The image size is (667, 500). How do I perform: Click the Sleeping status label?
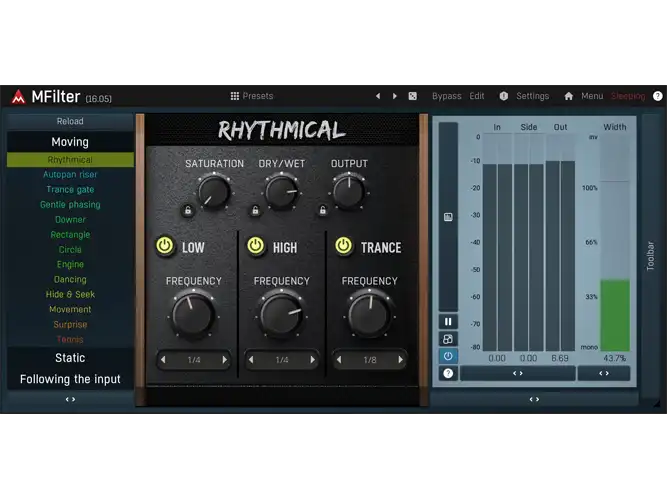[628, 96]
